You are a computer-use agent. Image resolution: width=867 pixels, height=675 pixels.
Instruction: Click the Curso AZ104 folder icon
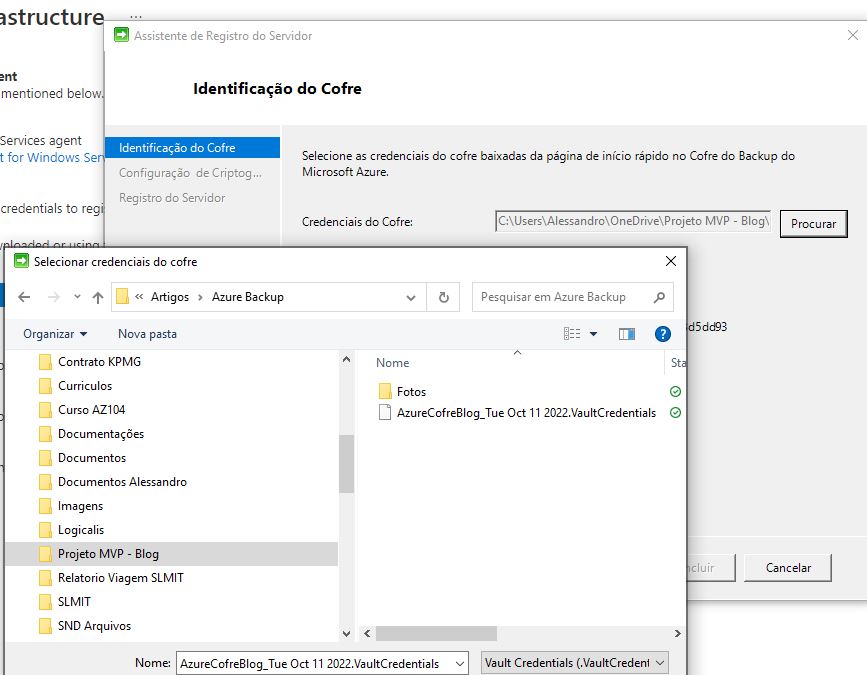[x=46, y=410]
